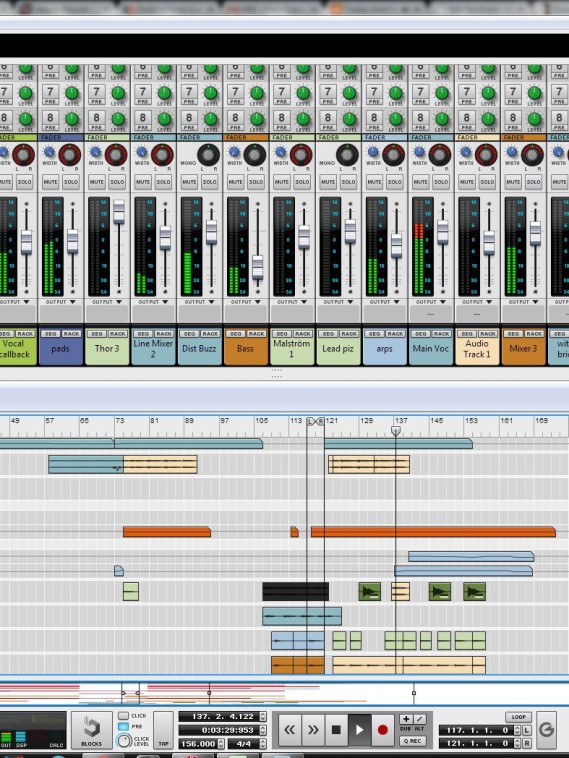Click the width knob on Thor 3 channel
This screenshot has width=569, height=758.
point(95,152)
